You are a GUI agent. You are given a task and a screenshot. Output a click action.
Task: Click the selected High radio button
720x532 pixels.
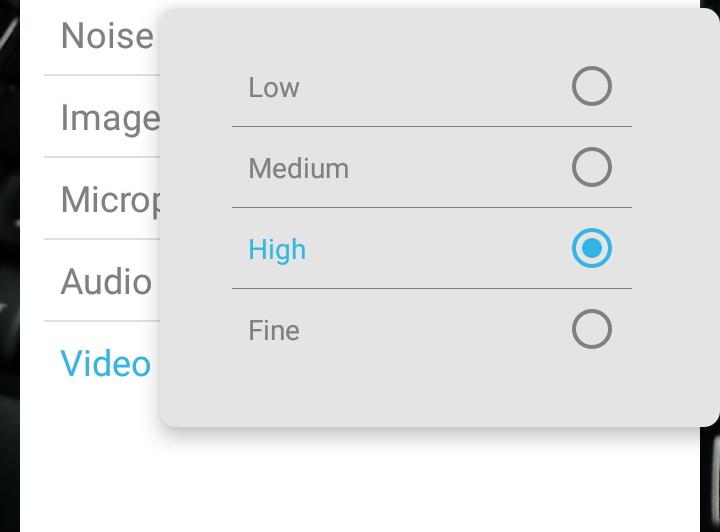591,249
